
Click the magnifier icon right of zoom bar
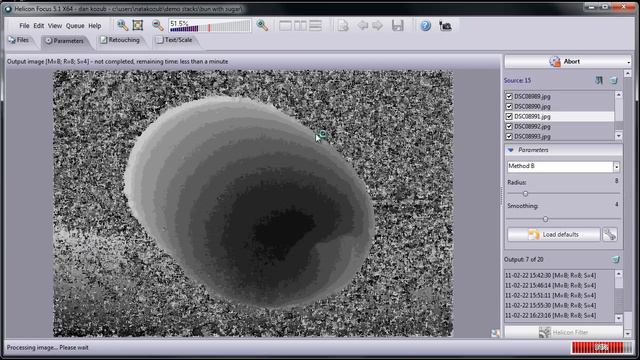tap(262, 25)
